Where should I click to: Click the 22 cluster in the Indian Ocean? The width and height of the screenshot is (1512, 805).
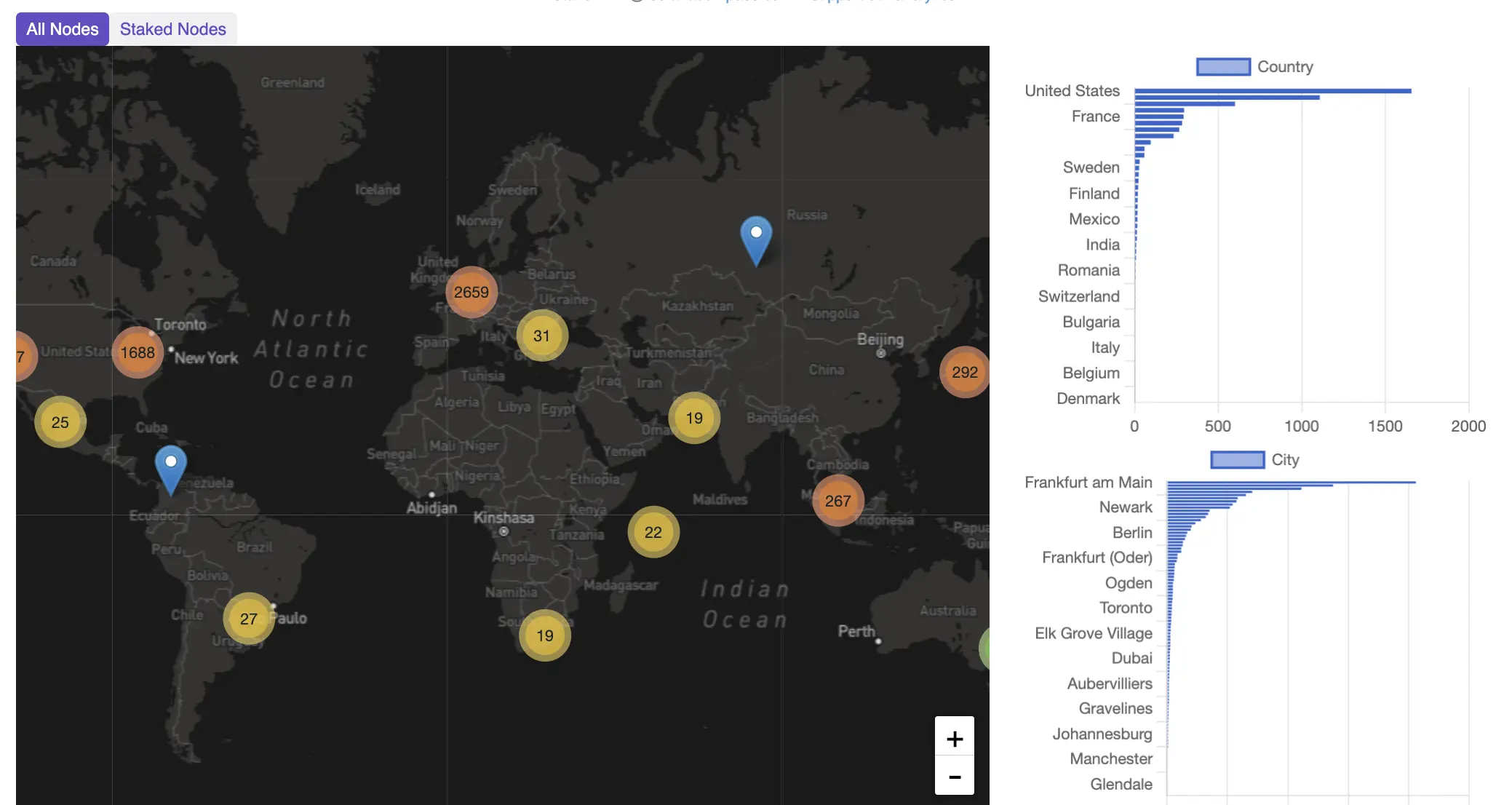tap(652, 532)
